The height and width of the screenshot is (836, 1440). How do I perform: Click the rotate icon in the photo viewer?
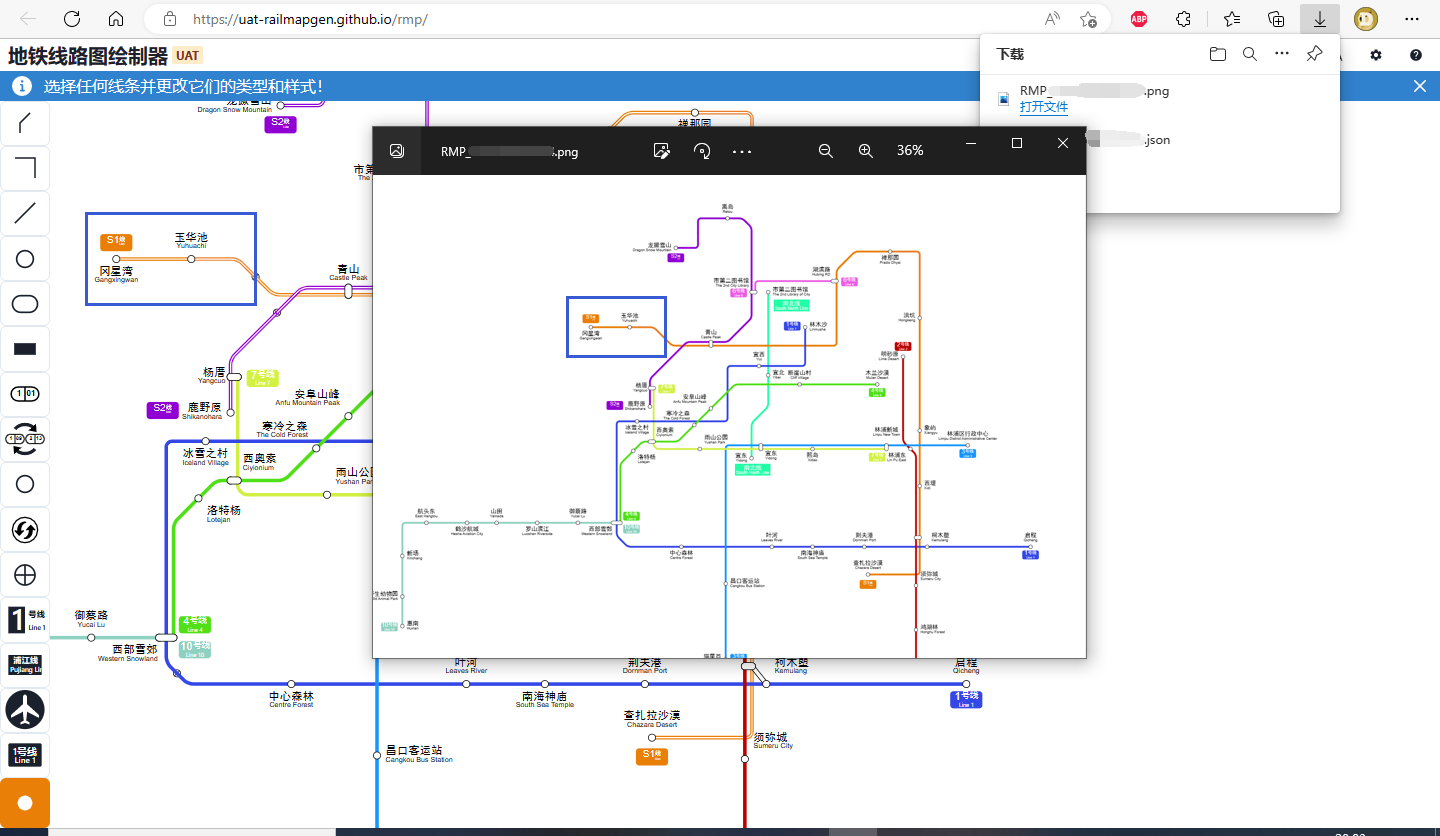[x=702, y=151]
